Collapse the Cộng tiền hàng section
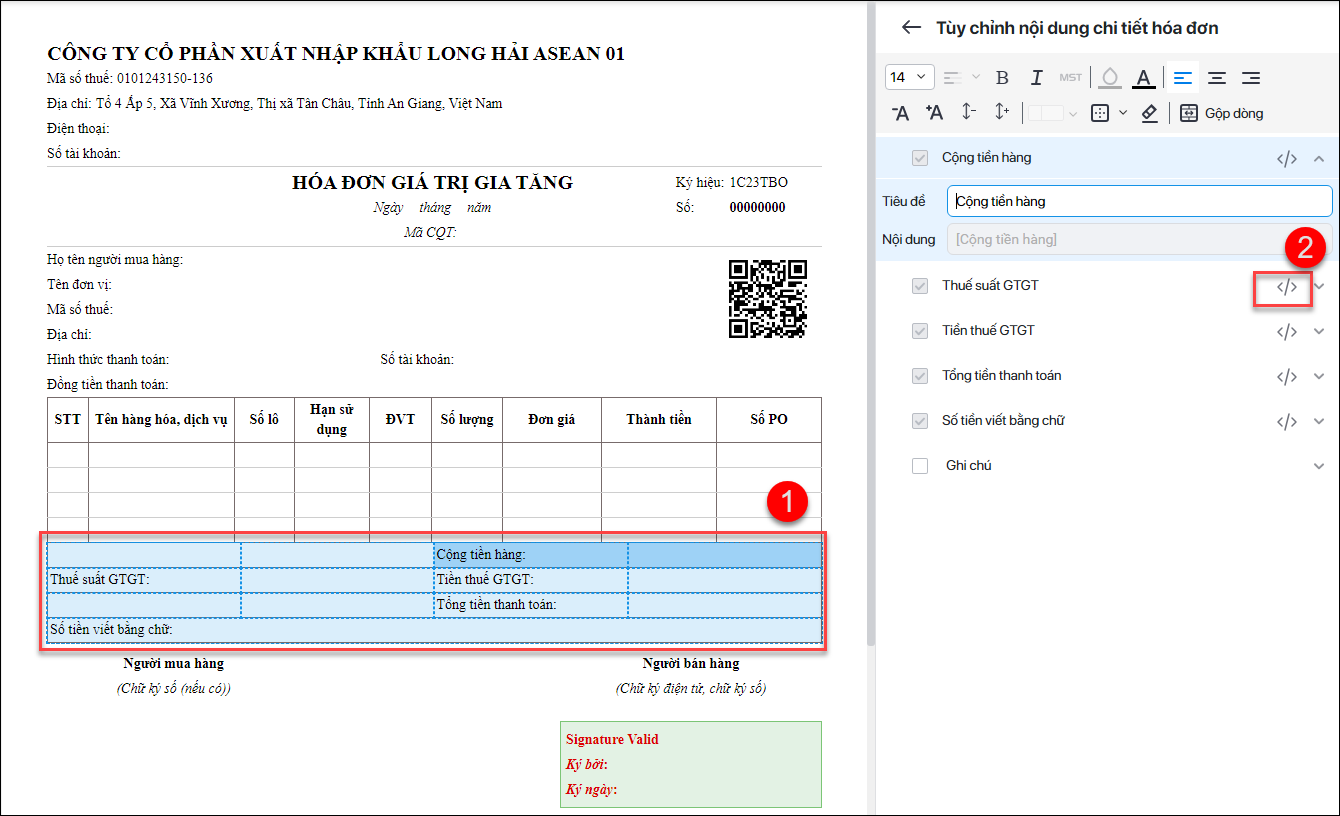Viewport: 1340px width, 816px height. click(1319, 158)
